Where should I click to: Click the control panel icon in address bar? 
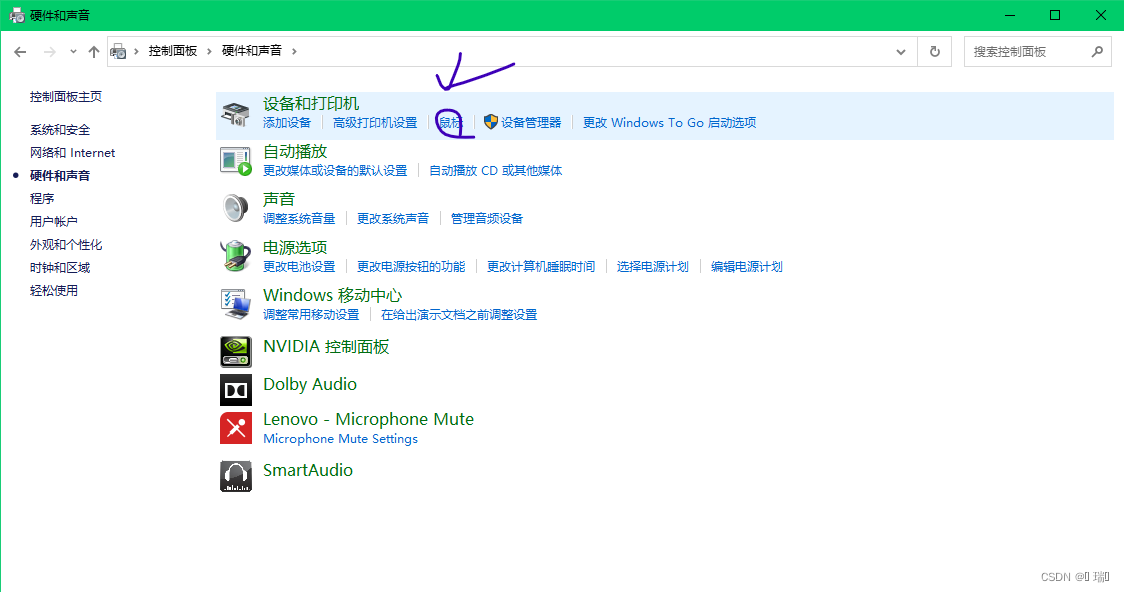click(118, 52)
